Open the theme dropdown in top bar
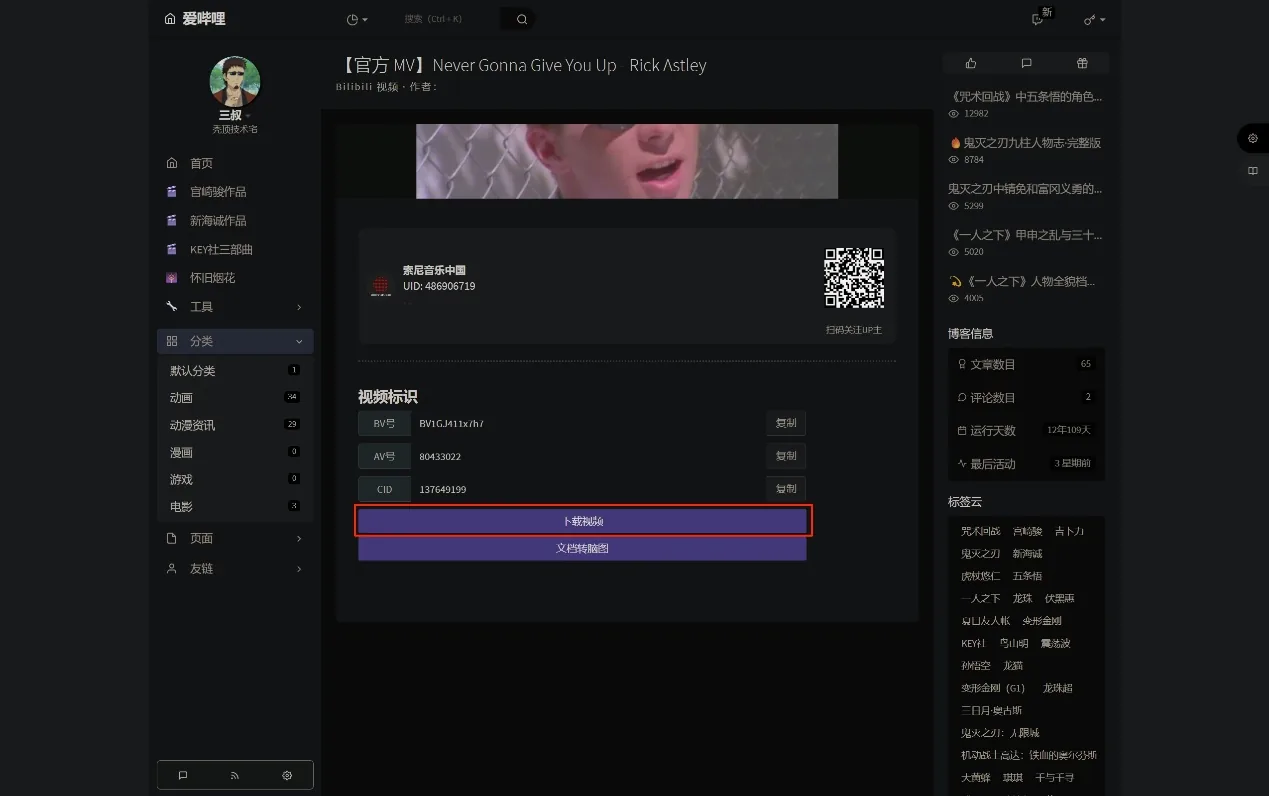 (x=357, y=20)
